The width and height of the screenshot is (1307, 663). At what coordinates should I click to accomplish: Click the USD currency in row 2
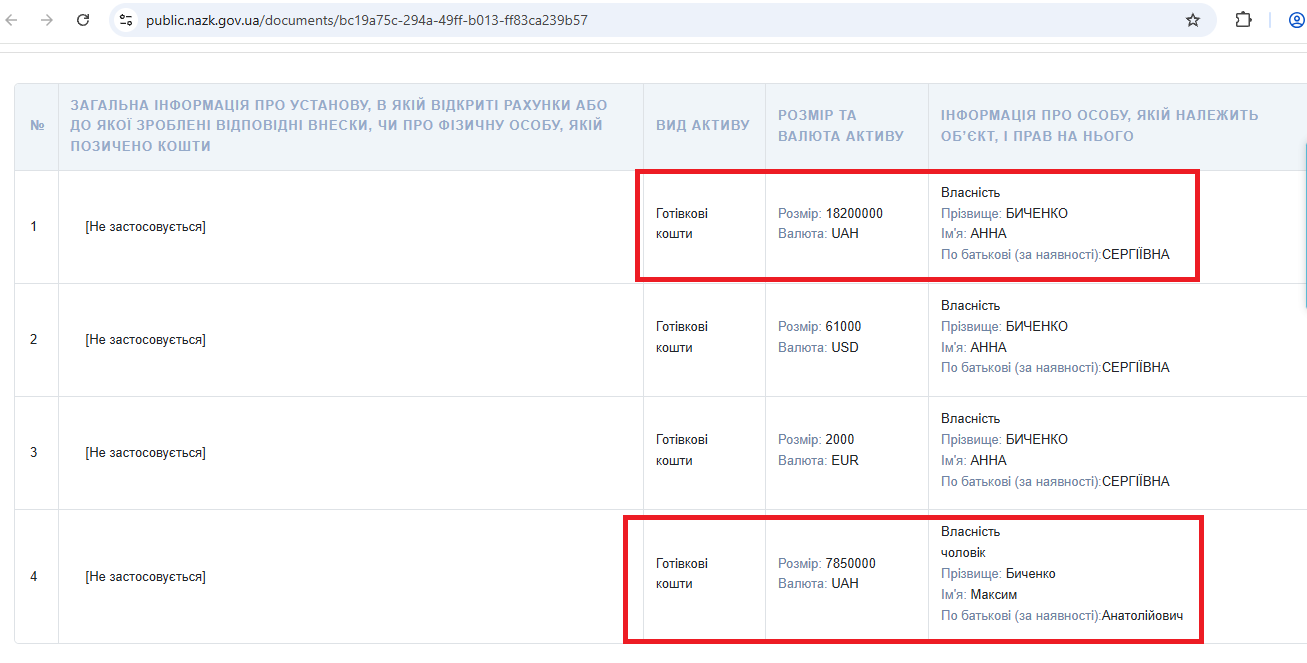845,348
